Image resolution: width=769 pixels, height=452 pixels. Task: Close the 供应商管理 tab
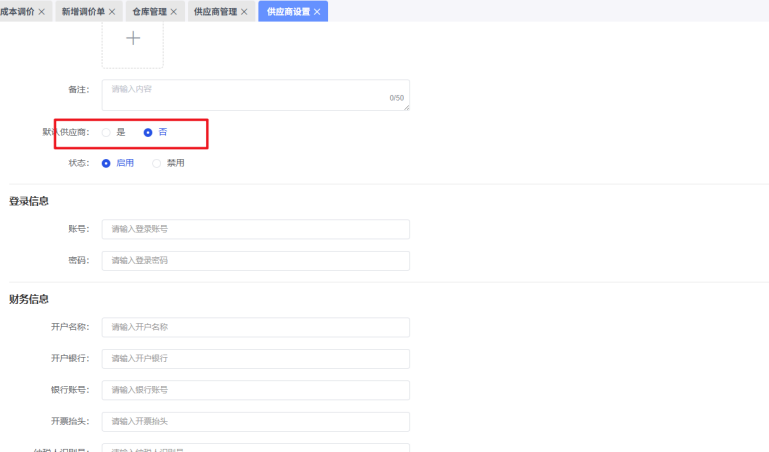point(244,12)
